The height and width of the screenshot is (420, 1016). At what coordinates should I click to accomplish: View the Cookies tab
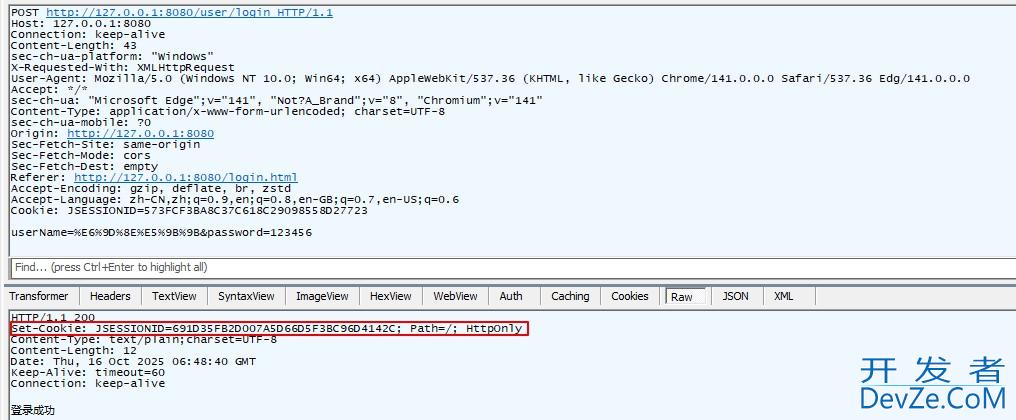630,296
